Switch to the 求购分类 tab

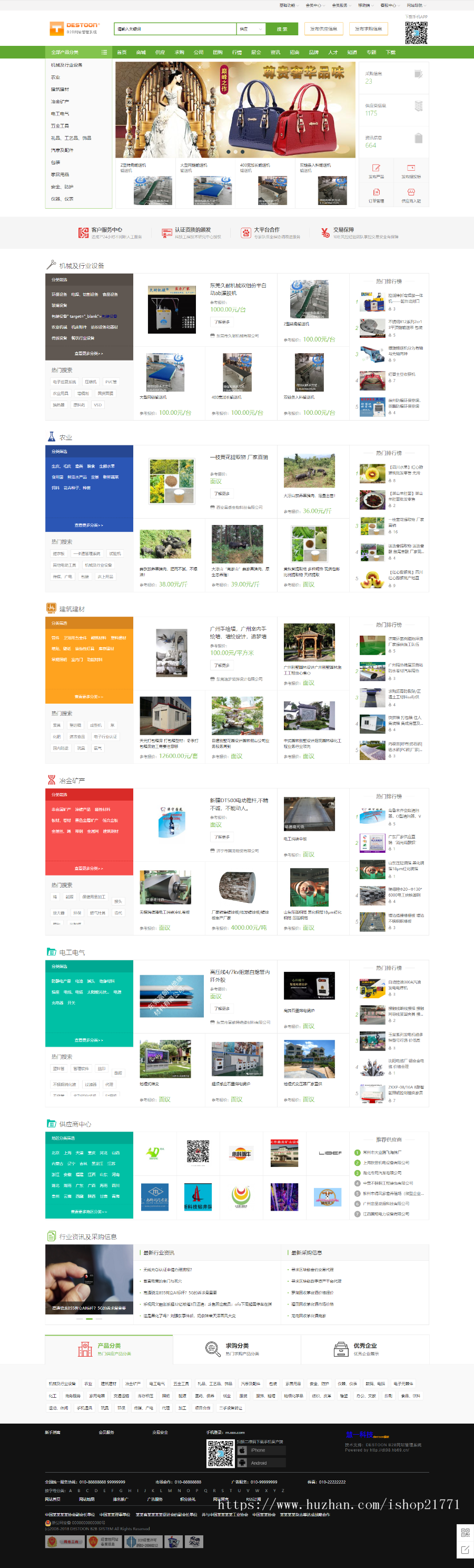click(236, 1348)
